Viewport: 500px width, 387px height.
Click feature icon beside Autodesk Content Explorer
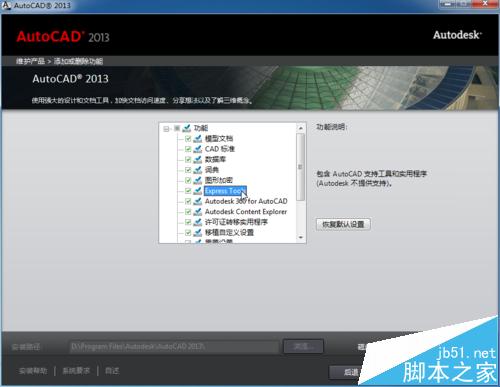[x=198, y=212]
